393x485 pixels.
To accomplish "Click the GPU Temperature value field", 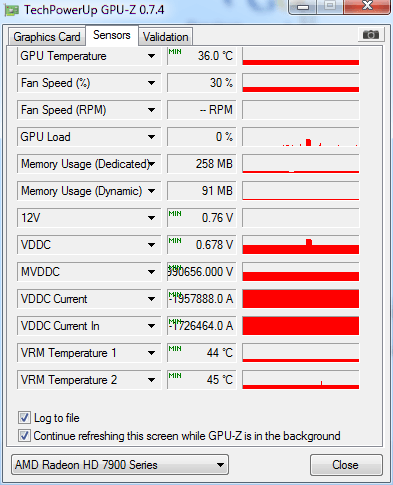I will (202, 56).
